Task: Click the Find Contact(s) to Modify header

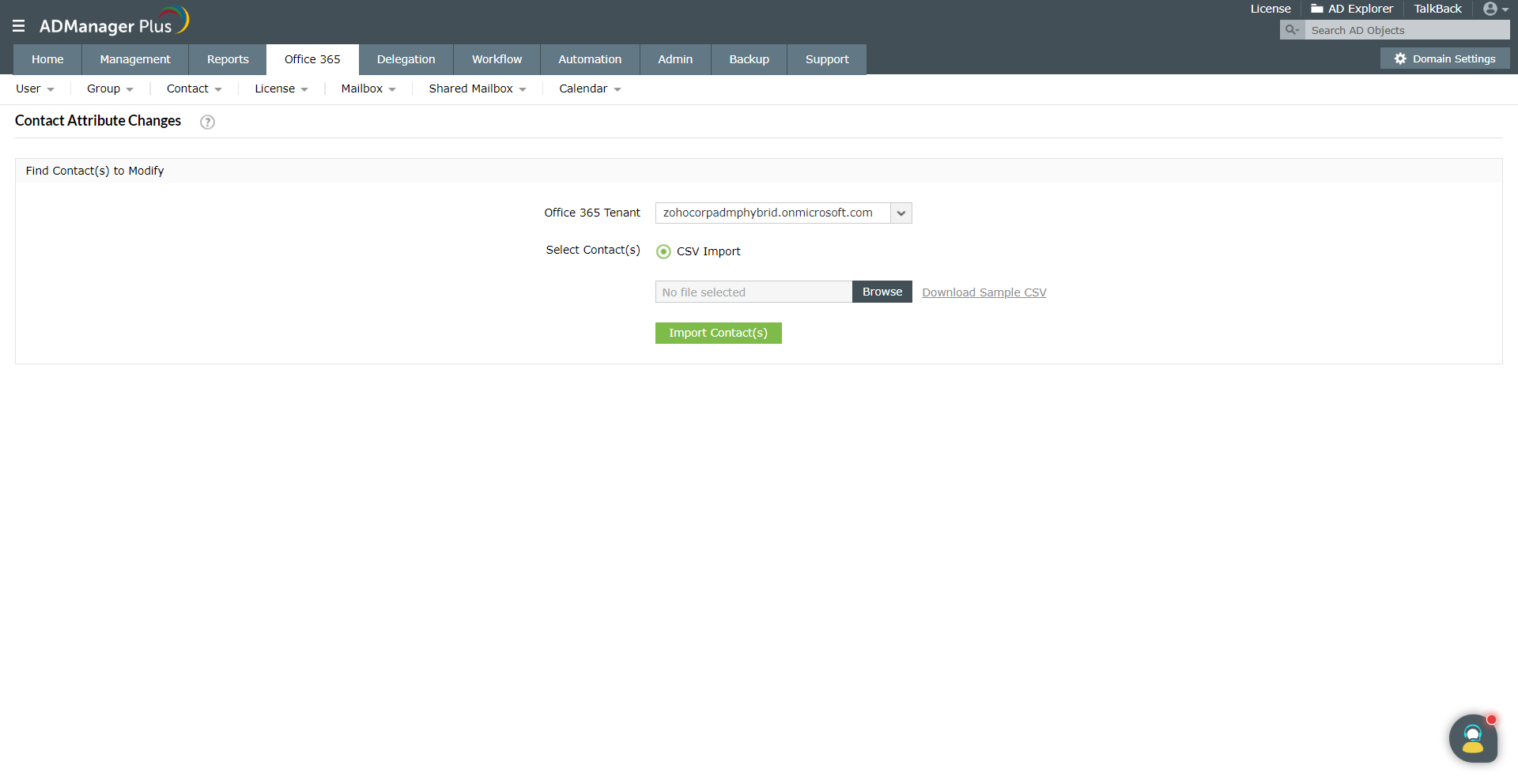Action: point(95,171)
